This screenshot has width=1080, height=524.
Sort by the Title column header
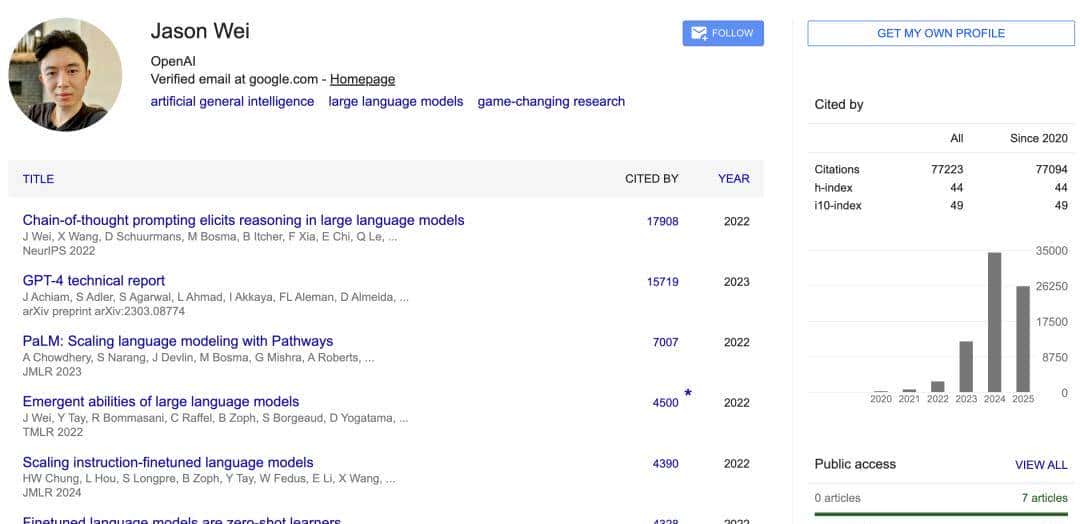(x=38, y=179)
